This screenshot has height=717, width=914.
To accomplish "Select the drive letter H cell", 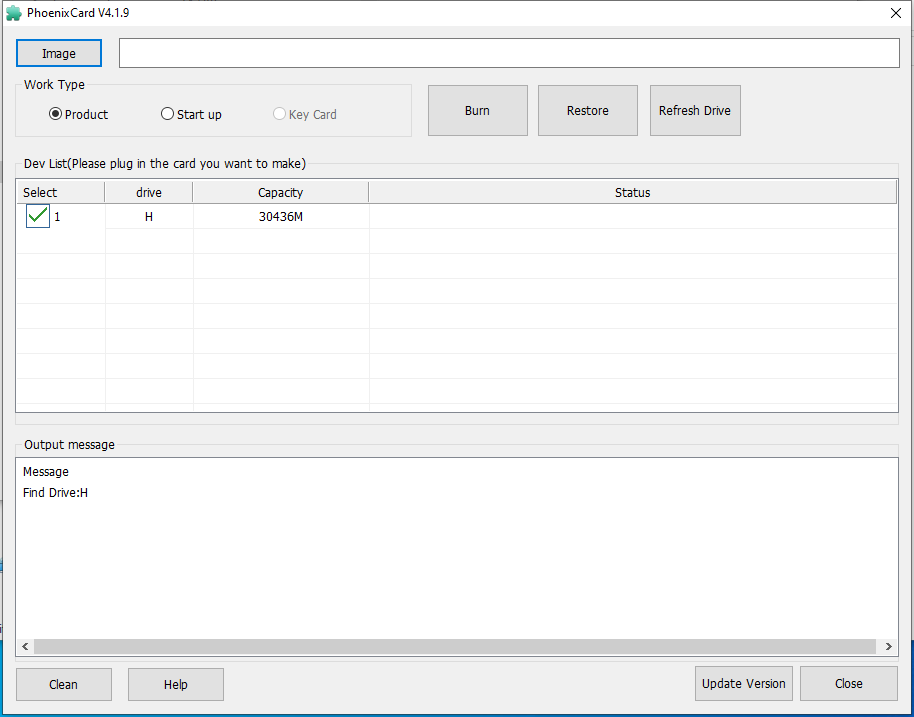I will (149, 217).
